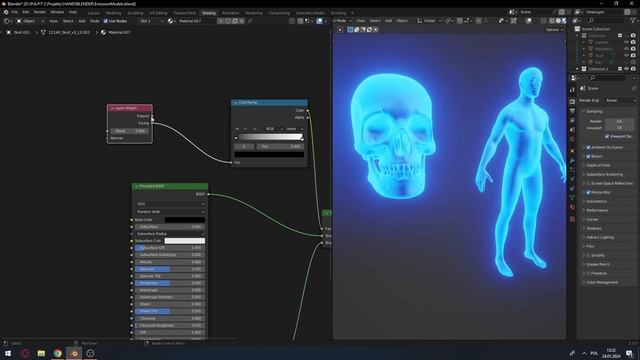The height and width of the screenshot is (360, 640).
Task: Collapse the Sampling panel
Action: pyautogui.click(x=608, y=111)
